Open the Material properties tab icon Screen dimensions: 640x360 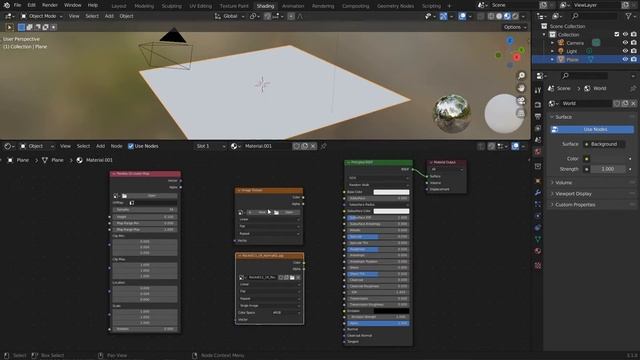(x=538, y=251)
